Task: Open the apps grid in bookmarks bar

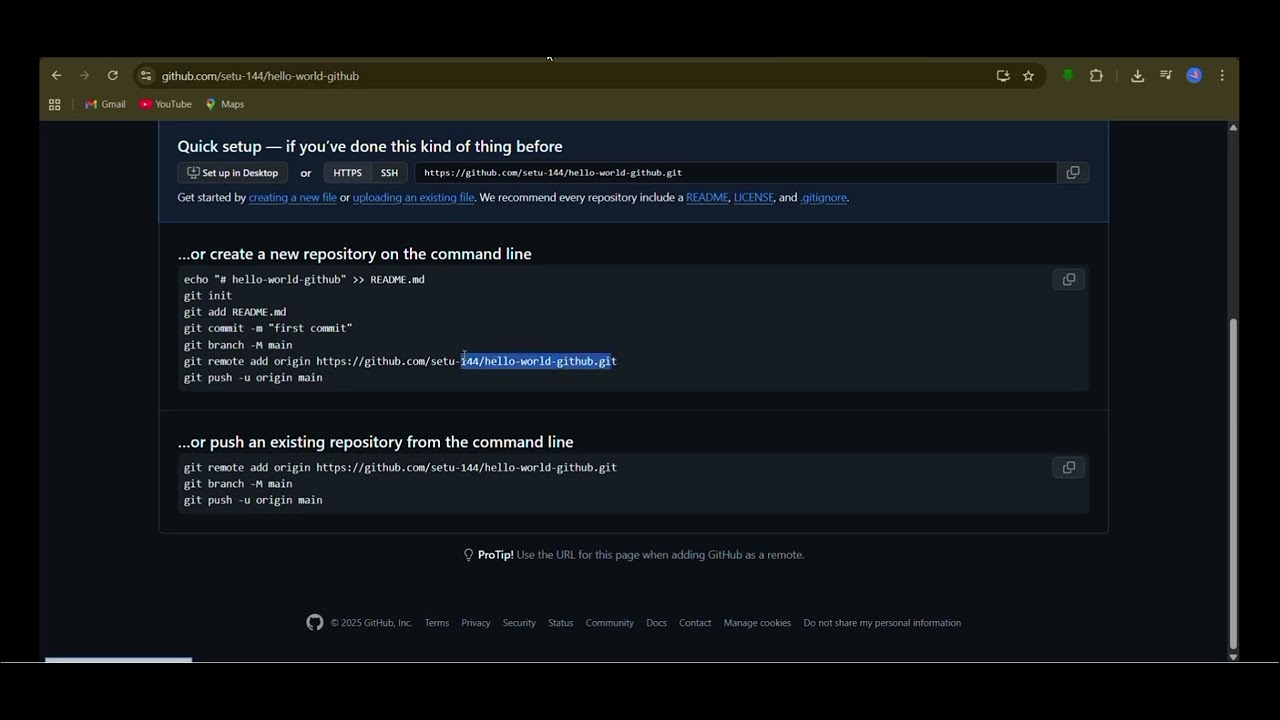Action: click(55, 104)
